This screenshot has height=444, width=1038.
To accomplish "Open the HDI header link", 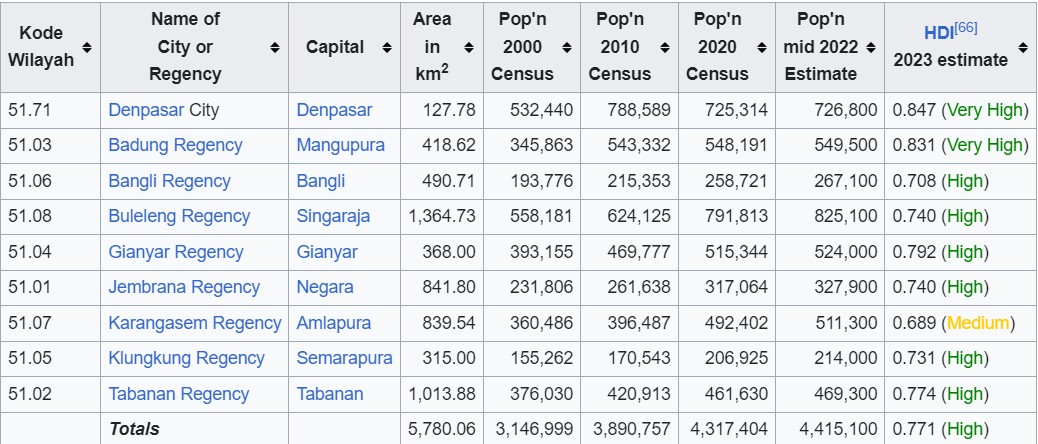I will pos(936,33).
